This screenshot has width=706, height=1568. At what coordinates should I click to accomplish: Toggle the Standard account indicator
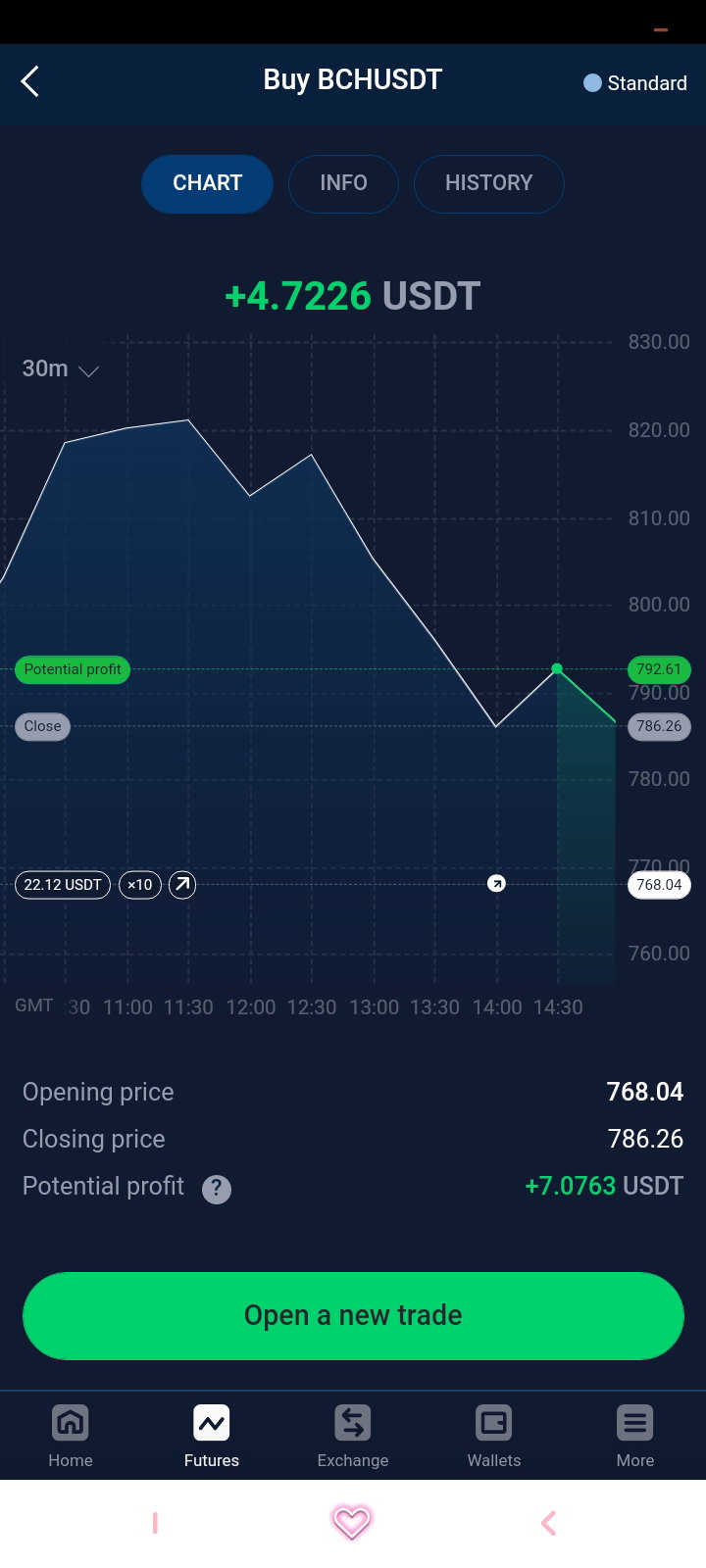(x=634, y=83)
